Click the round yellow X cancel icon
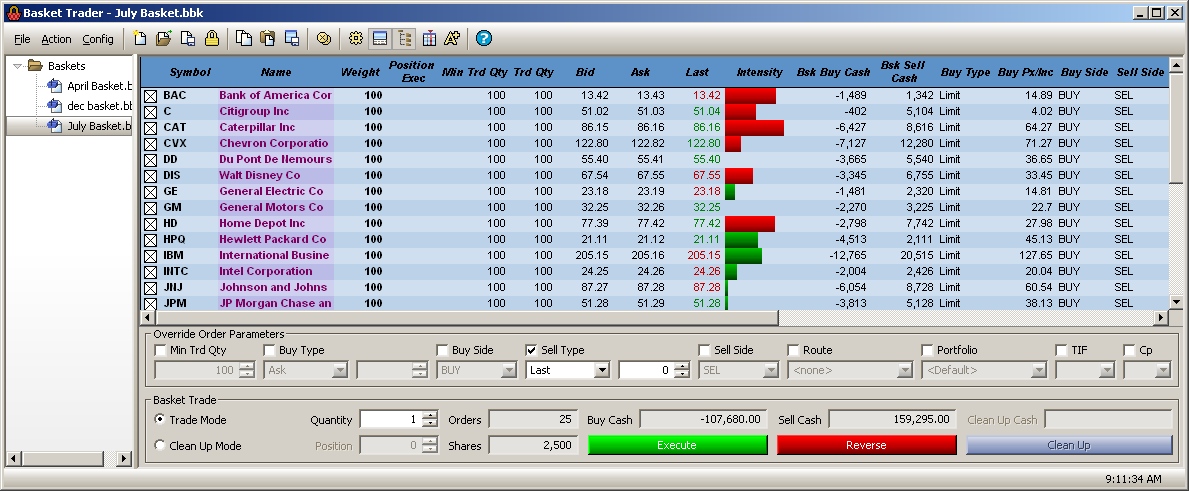1189x491 pixels. (324, 39)
